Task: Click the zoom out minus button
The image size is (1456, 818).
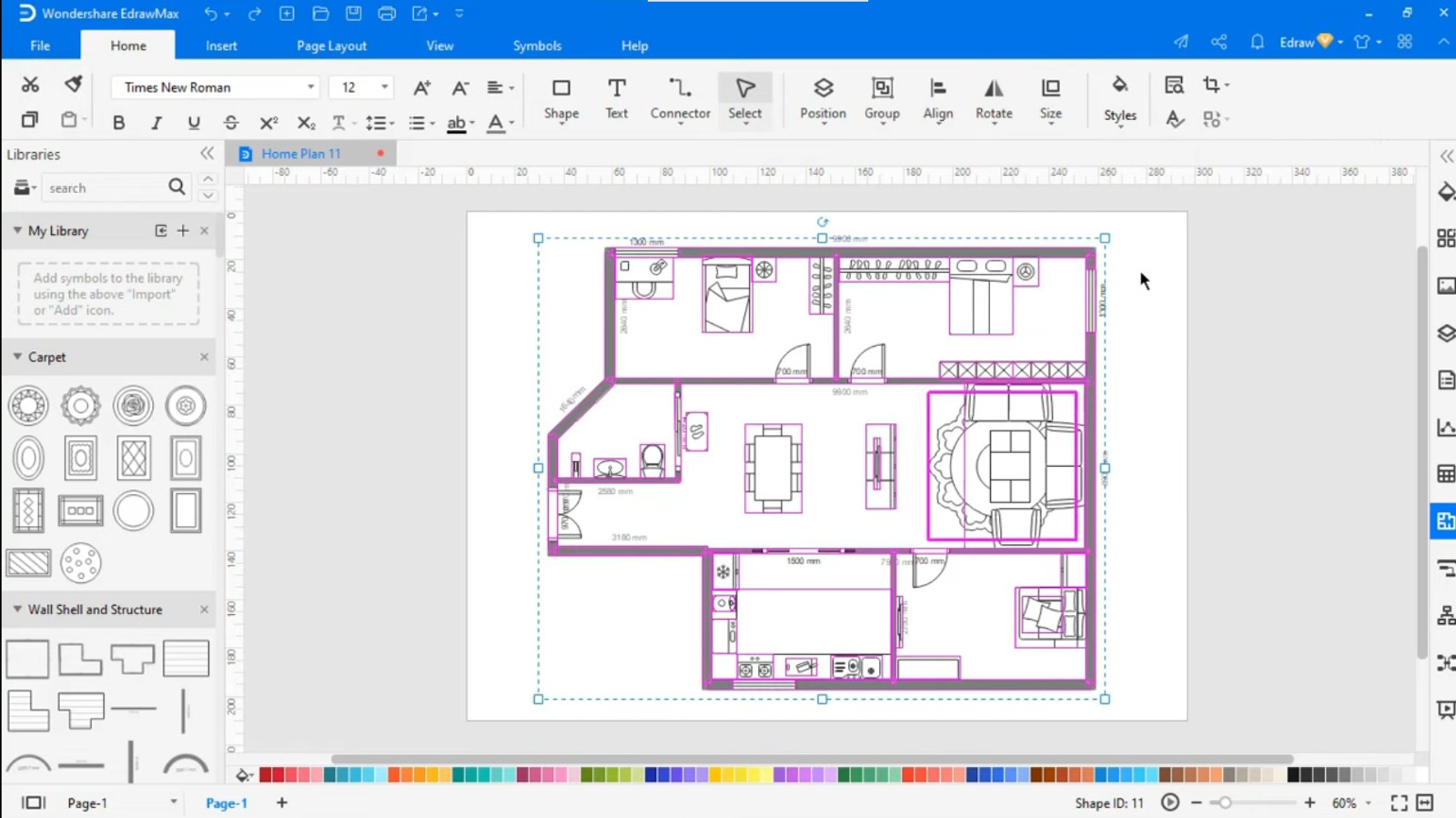Action: point(1196,803)
